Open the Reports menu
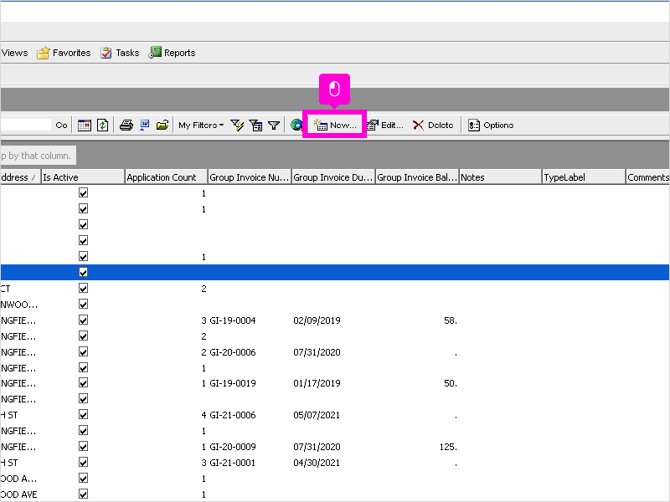 pyautogui.click(x=172, y=53)
